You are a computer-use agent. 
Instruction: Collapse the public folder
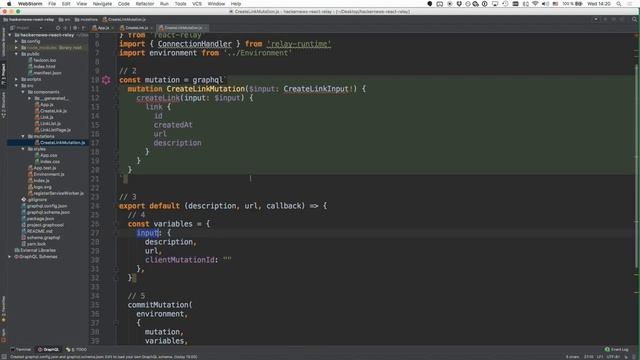click(16, 54)
